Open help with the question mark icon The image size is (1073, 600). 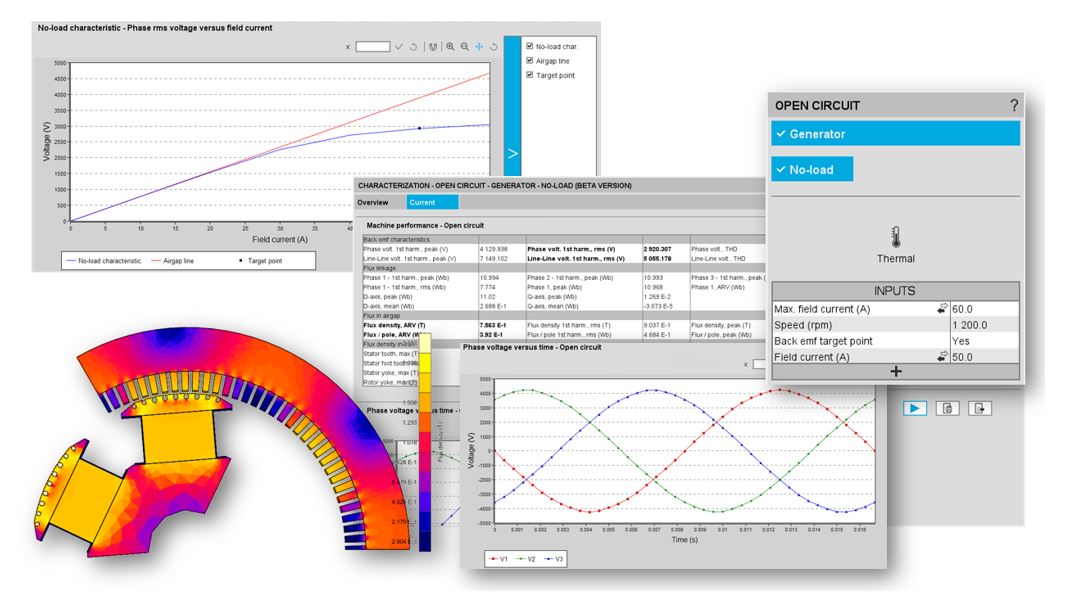pos(1014,105)
